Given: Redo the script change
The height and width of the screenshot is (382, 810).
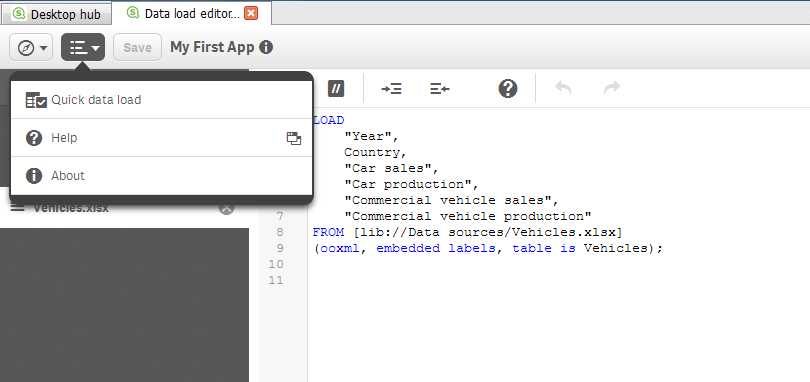Looking at the screenshot, I should point(612,88).
